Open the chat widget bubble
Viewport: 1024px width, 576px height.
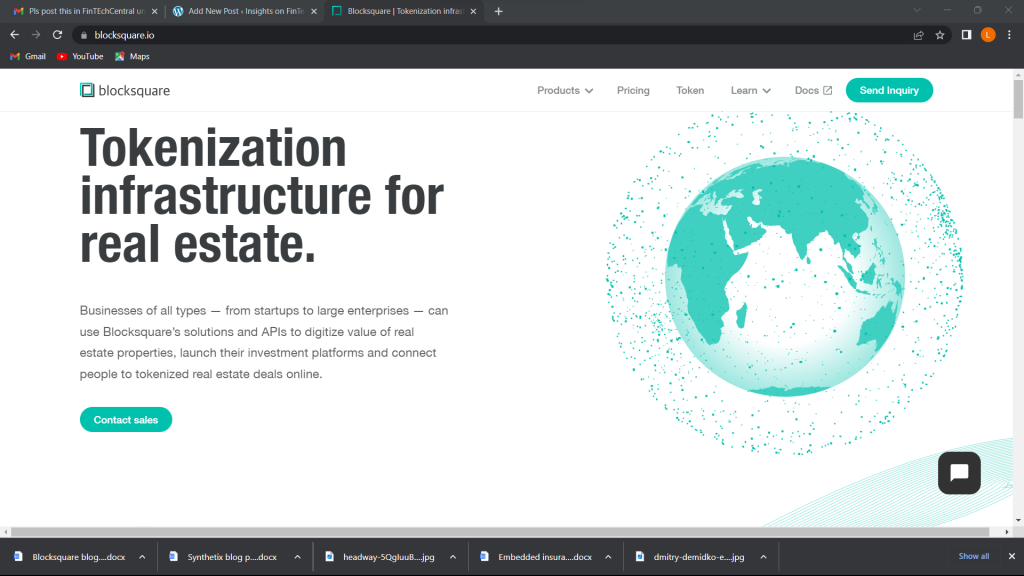pos(959,473)
